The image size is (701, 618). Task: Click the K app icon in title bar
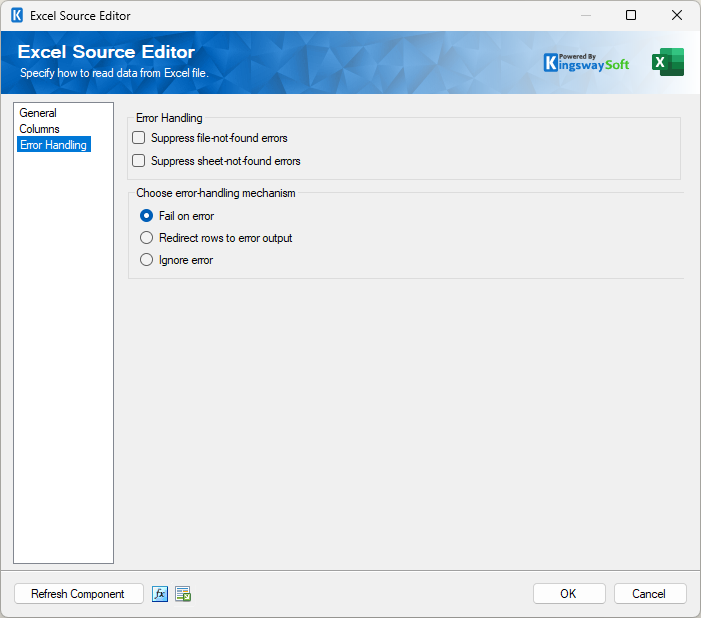(16, 16)
